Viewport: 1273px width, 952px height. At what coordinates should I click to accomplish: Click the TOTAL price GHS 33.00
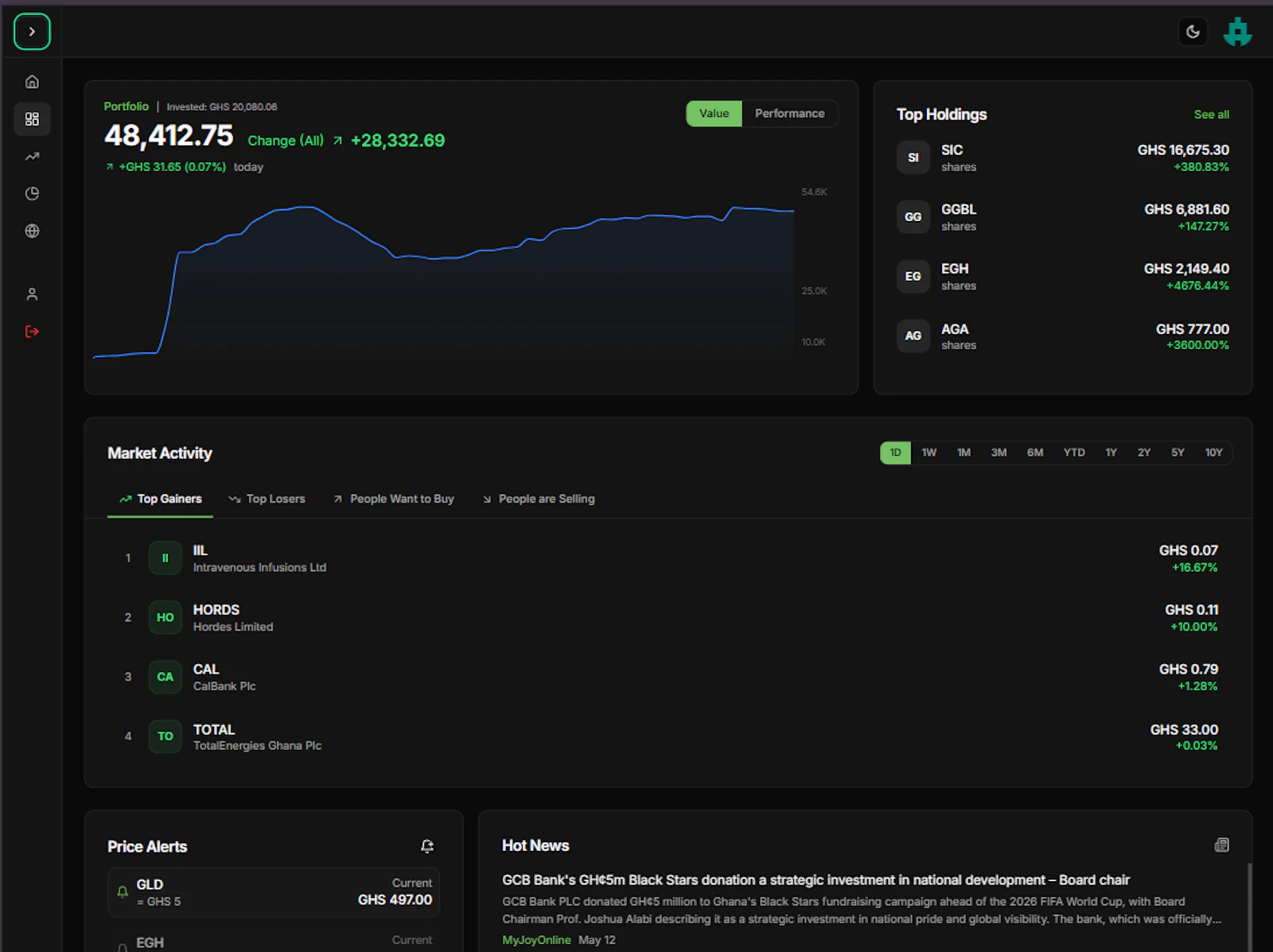click(1184, 730)
